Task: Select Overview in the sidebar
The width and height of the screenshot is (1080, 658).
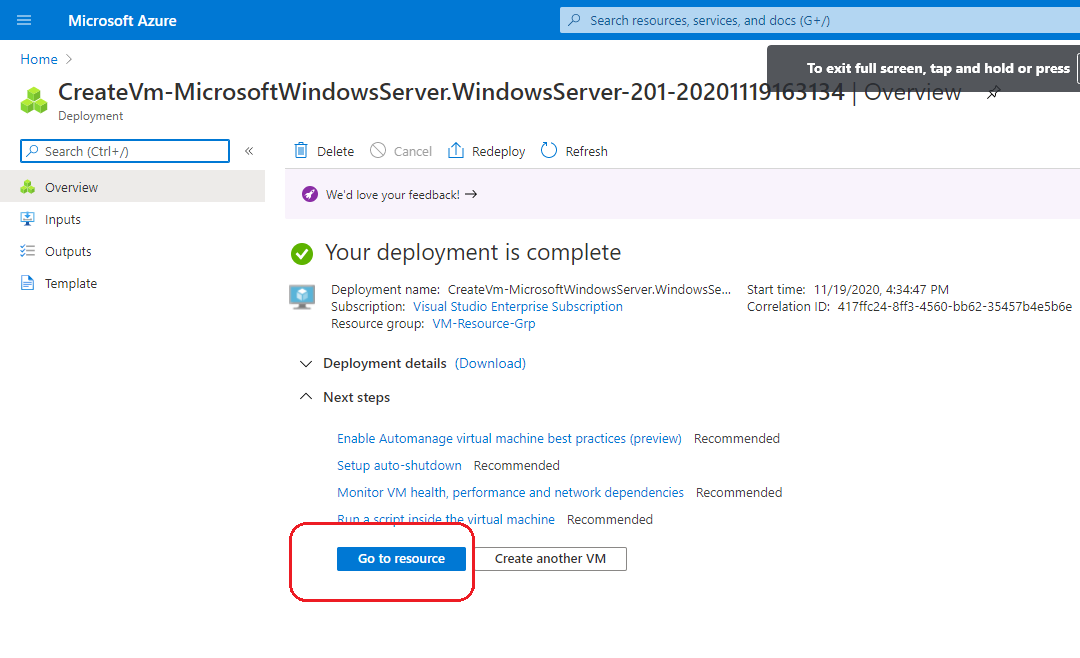Action: (132, 187)
